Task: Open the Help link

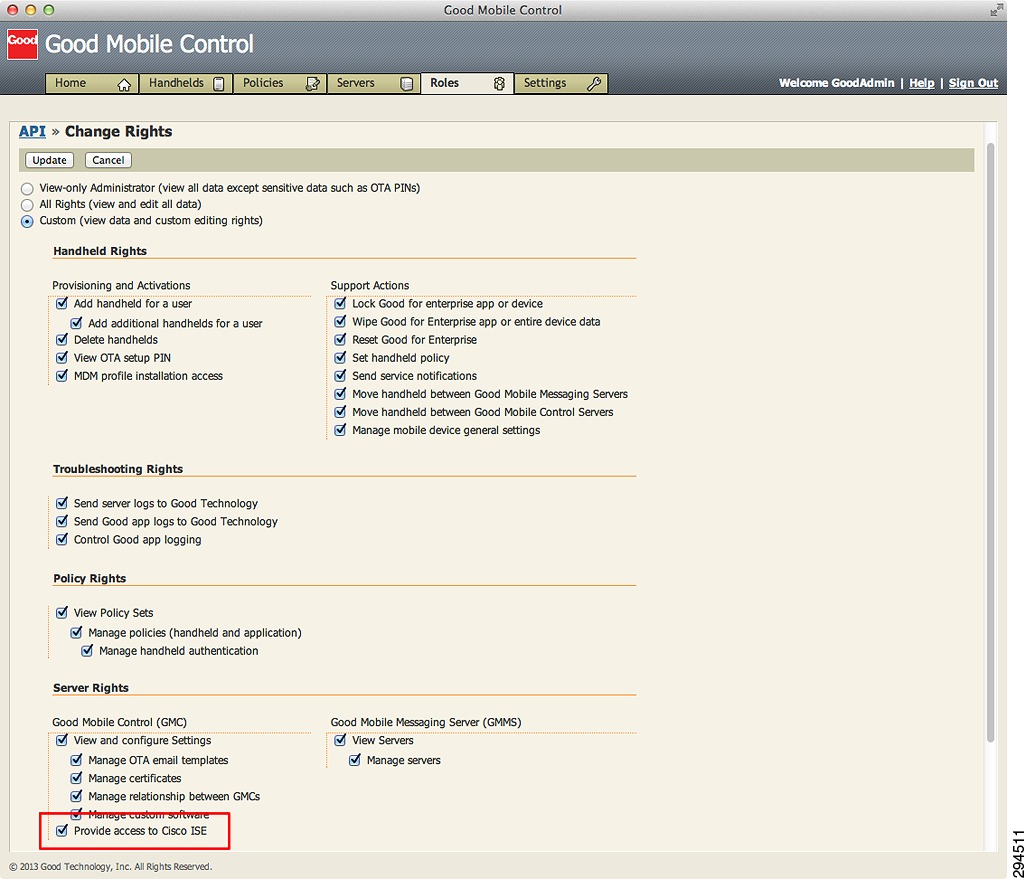Action: coord(922,83)
